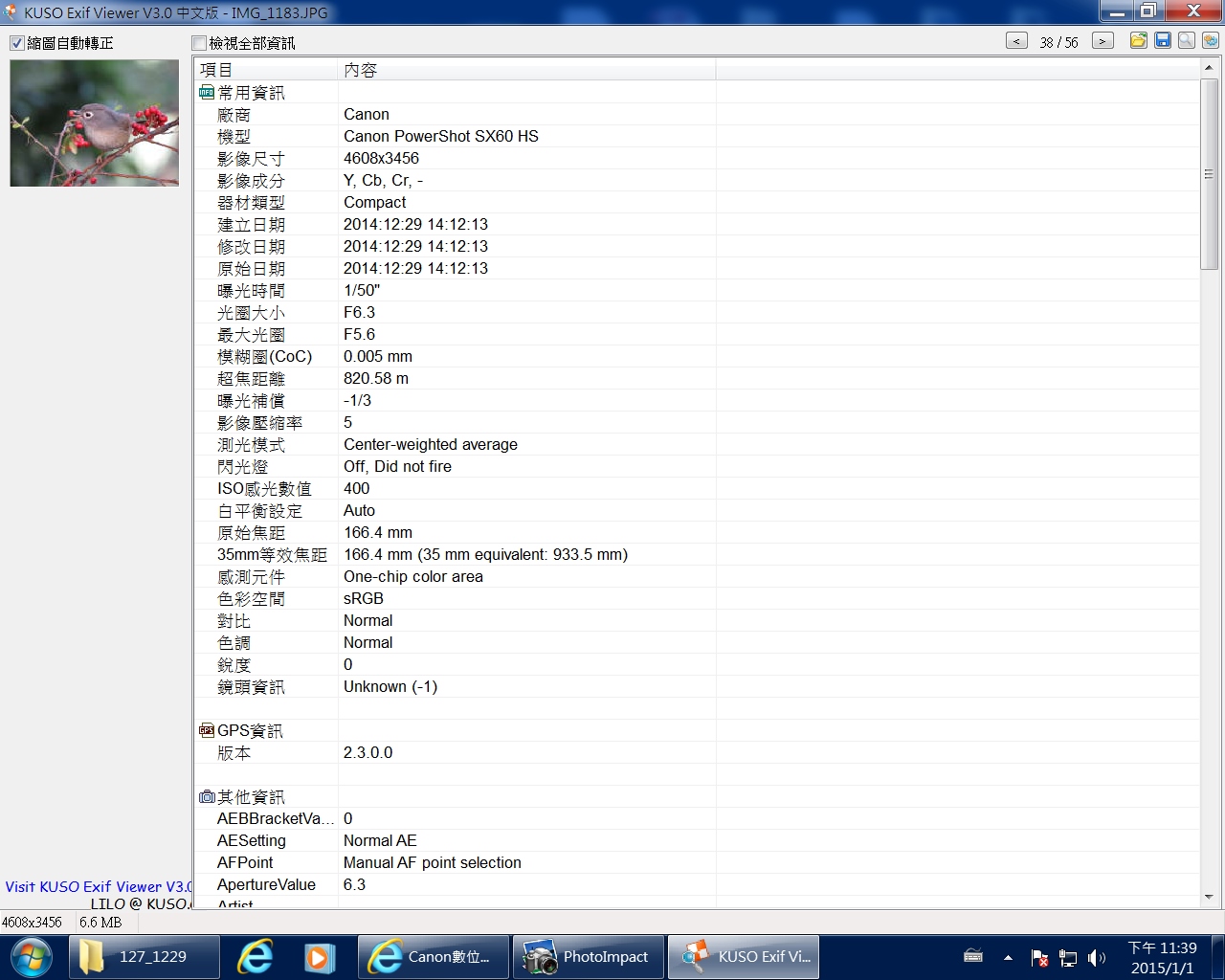Image resolution: width=1225 pixels, height=980 pixels.
Task: Launch Internet Explorer pinned taskbar icon
Action: (x=256, y=956)
